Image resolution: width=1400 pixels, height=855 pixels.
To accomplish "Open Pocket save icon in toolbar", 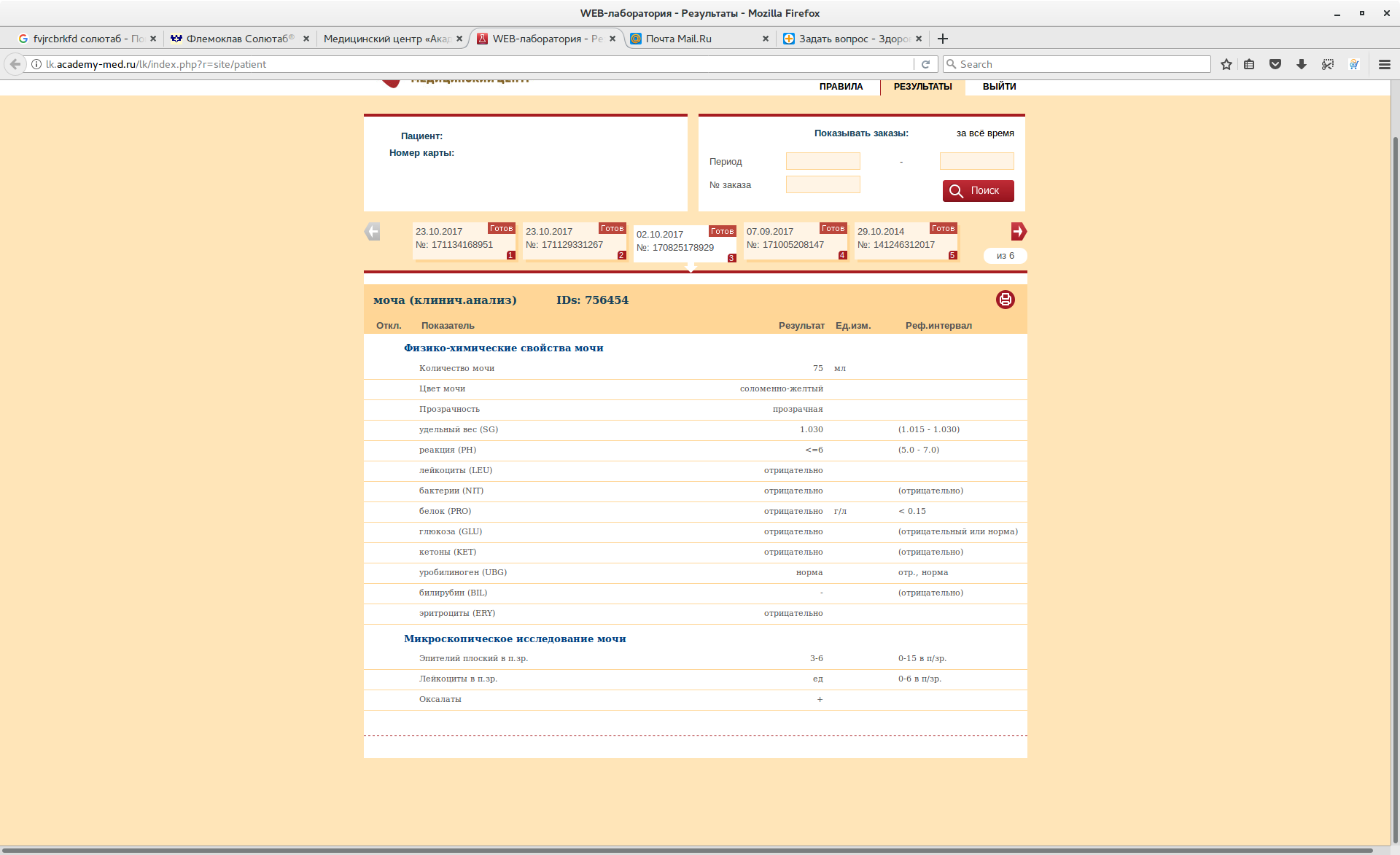I will pyautogui.click(x=1275, y=64).
